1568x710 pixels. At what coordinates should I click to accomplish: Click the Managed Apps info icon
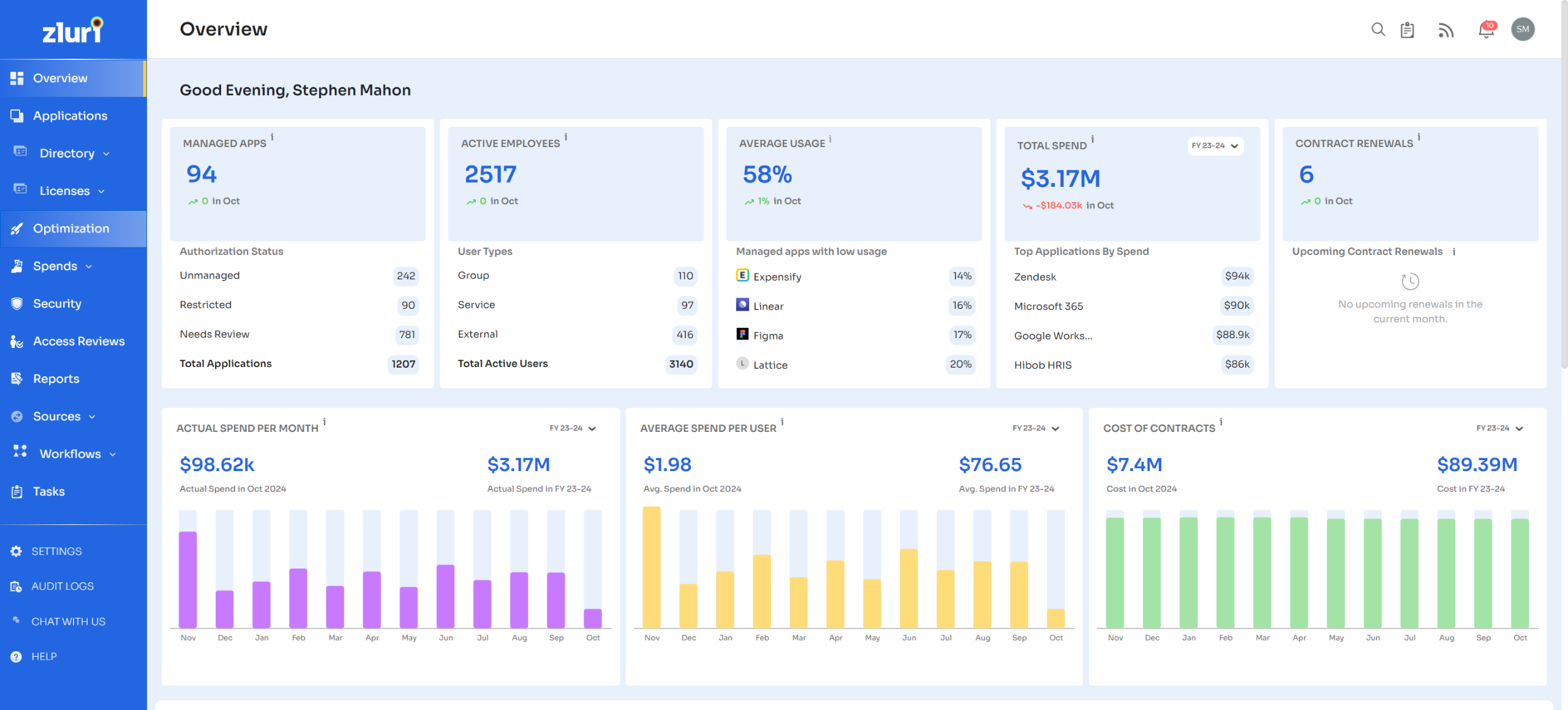click(272, 137)
